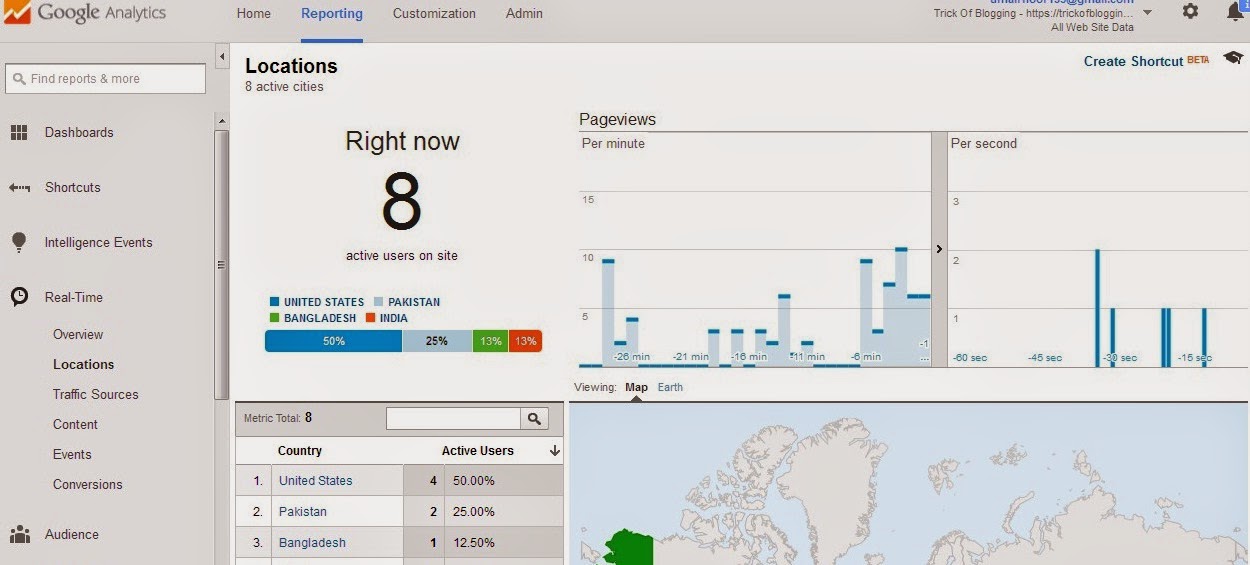Click the Country column header

[x=300, y=451]
